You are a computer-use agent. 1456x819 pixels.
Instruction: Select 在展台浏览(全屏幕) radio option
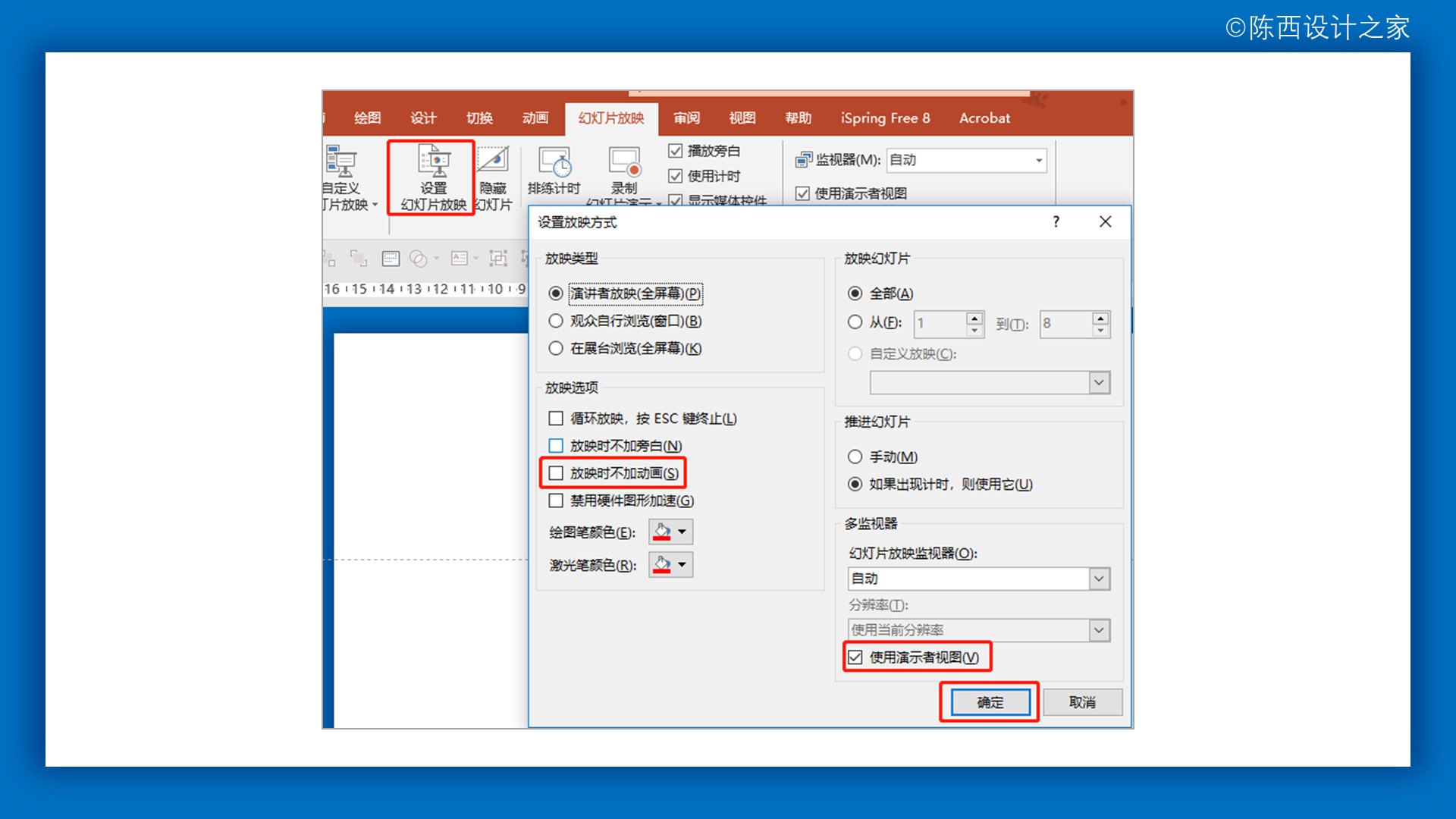(x=556, y=348)
